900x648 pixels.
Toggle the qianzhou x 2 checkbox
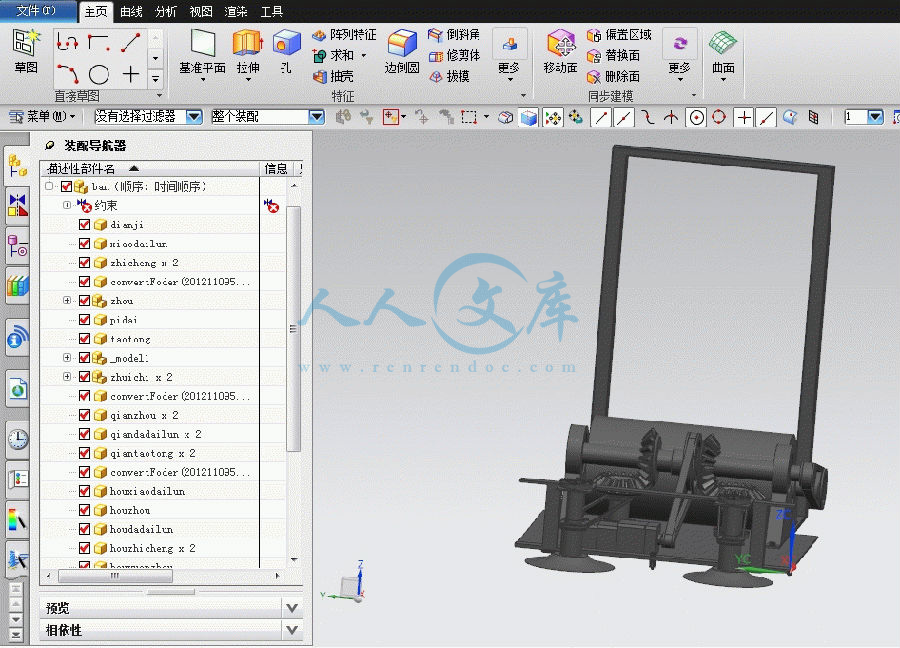[x=84, y=414]
